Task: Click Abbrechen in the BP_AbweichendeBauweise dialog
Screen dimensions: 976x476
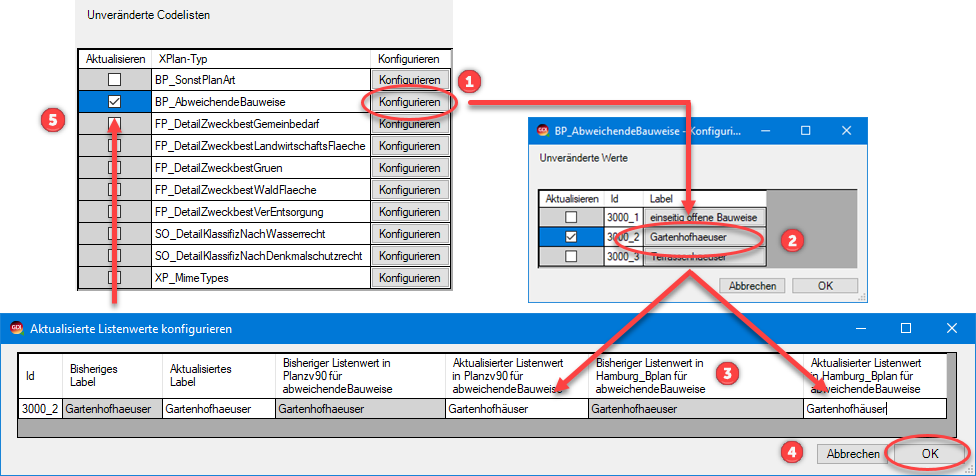Action: click(752, 285)
